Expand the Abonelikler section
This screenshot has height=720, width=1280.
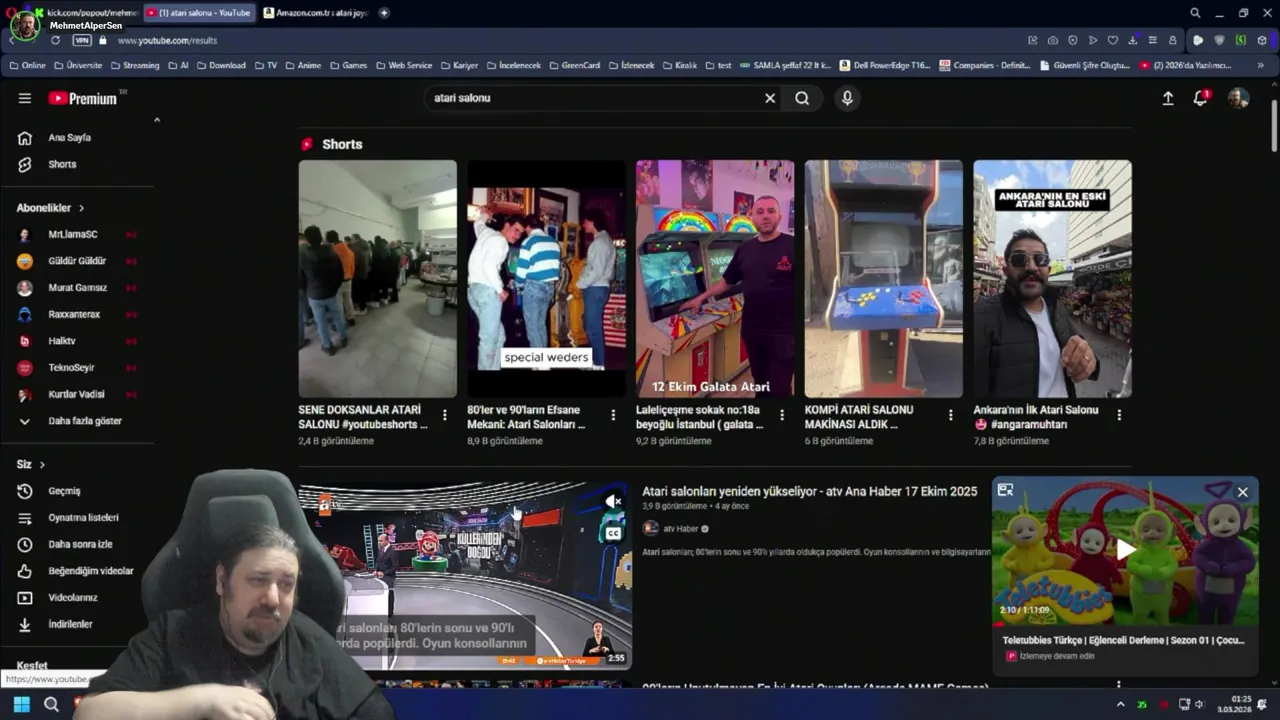50,208
